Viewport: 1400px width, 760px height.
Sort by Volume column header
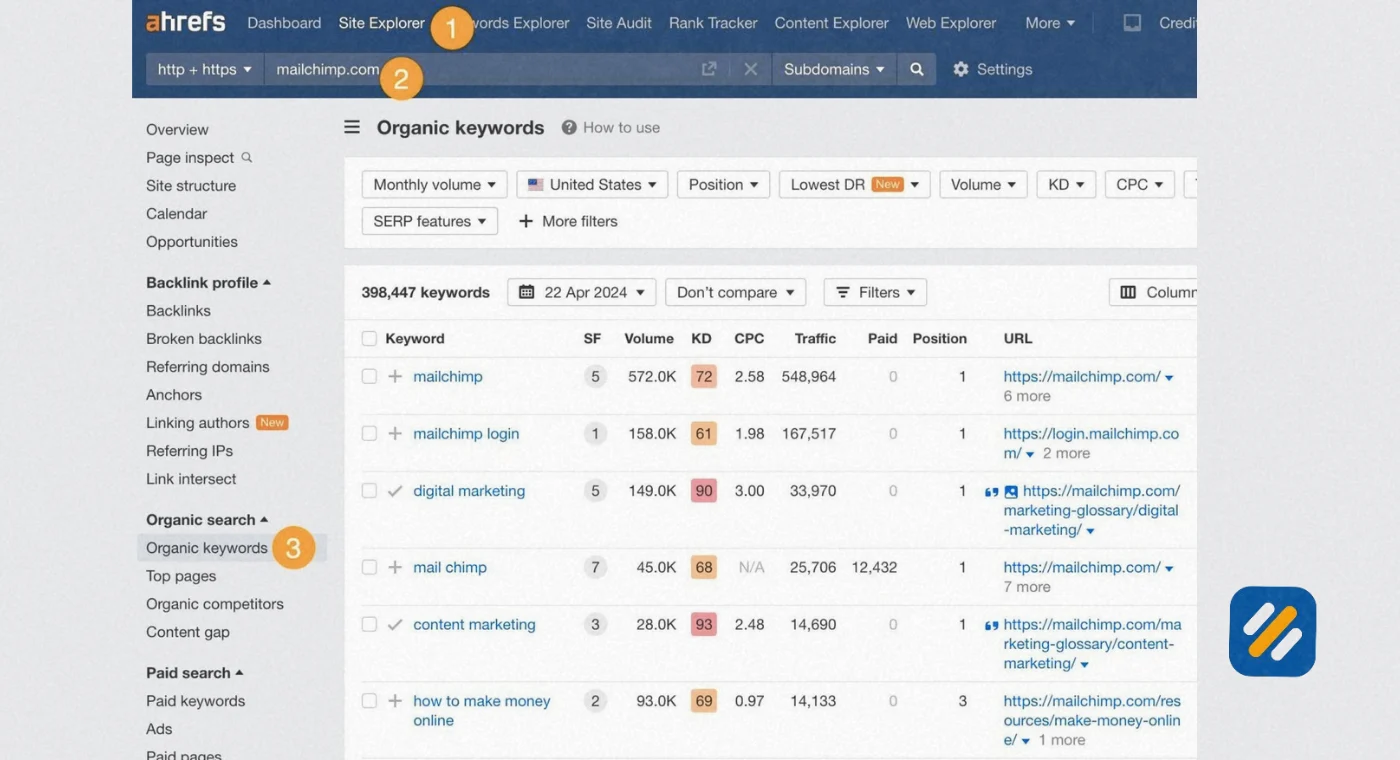tap(649, 339)
